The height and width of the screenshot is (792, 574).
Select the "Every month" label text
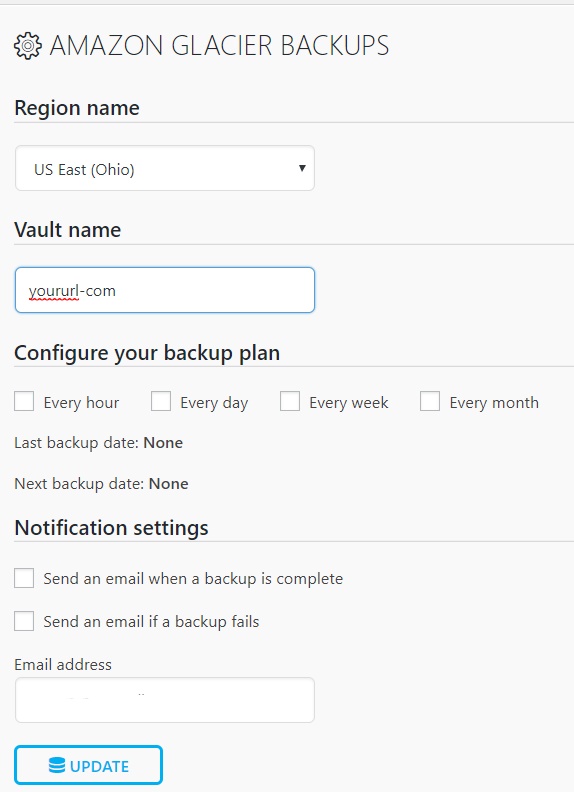tap(494, 403)
